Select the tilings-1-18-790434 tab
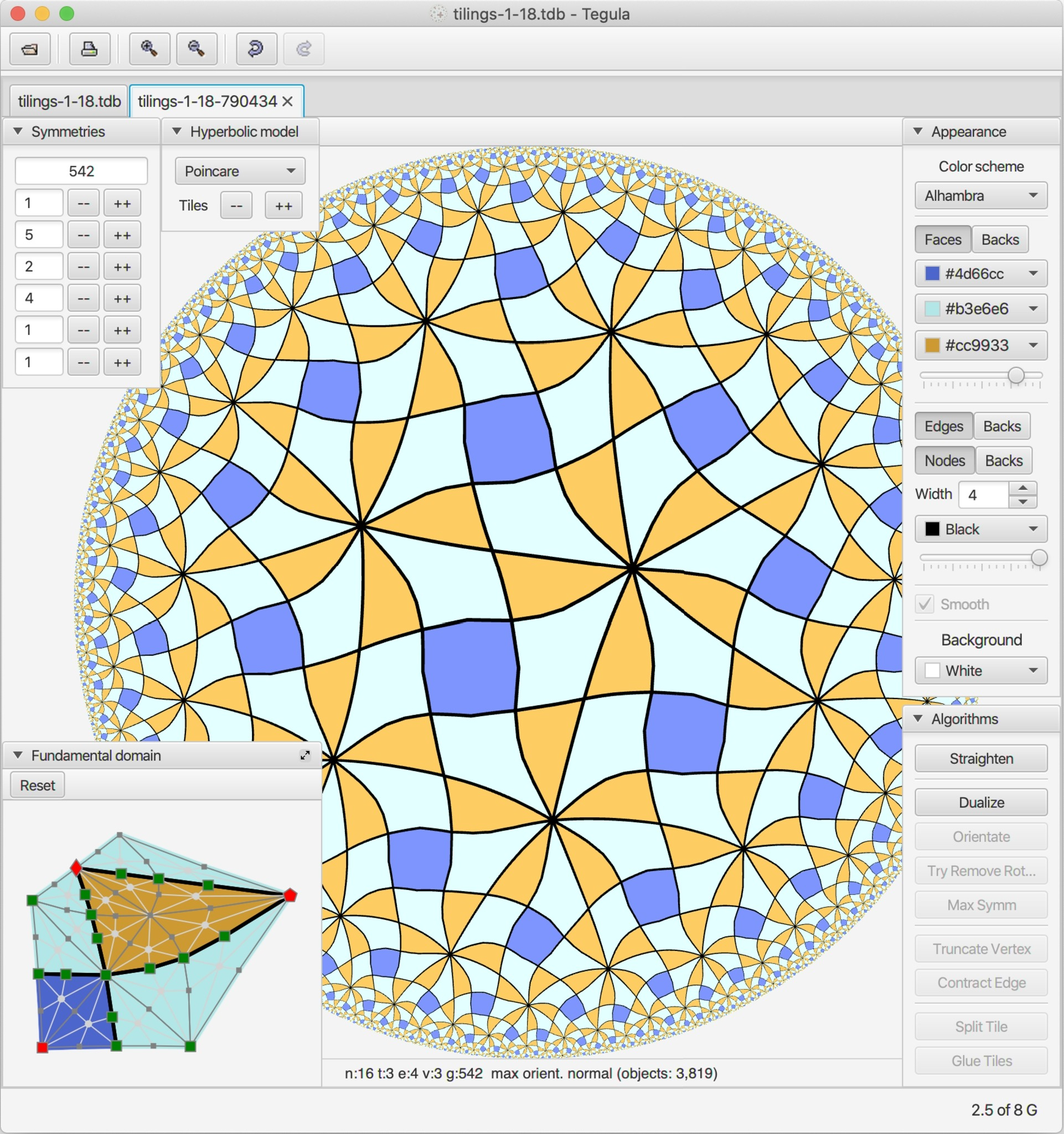Viewport: 1064px width, 1134px height. [x=207, y=101]
